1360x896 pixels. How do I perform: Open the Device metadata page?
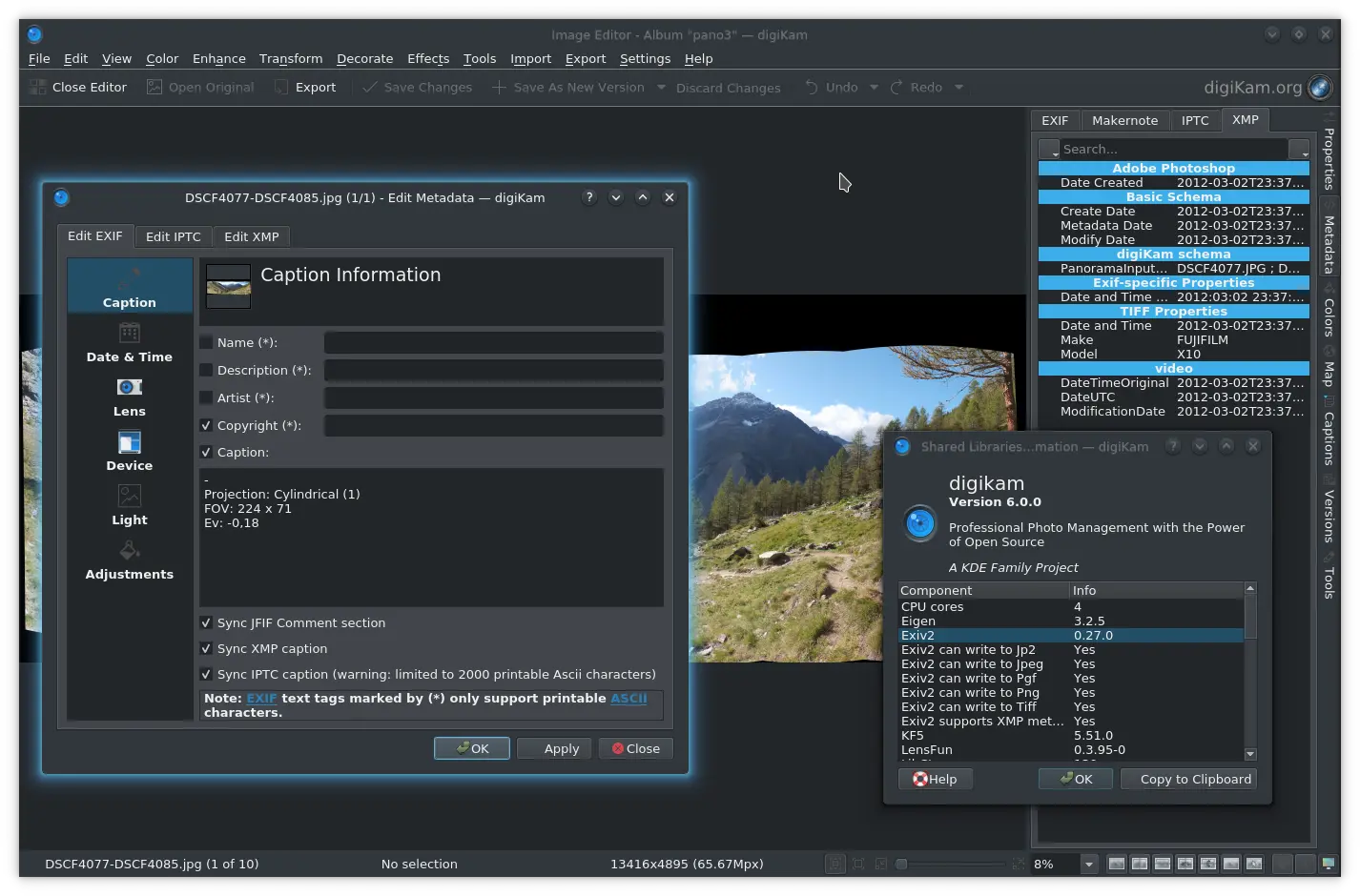(129, 452)
